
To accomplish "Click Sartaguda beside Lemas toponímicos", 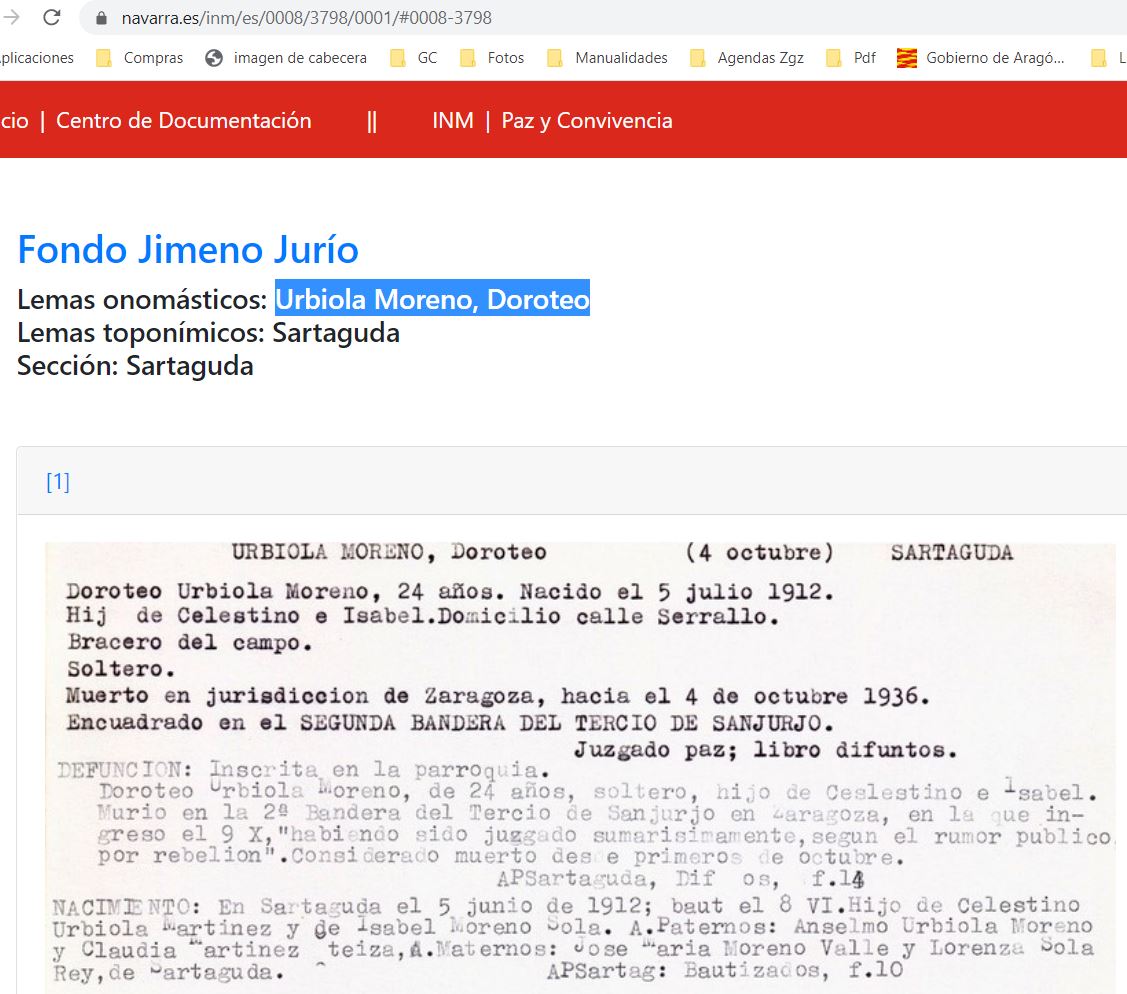I will (x=336, y=333).
